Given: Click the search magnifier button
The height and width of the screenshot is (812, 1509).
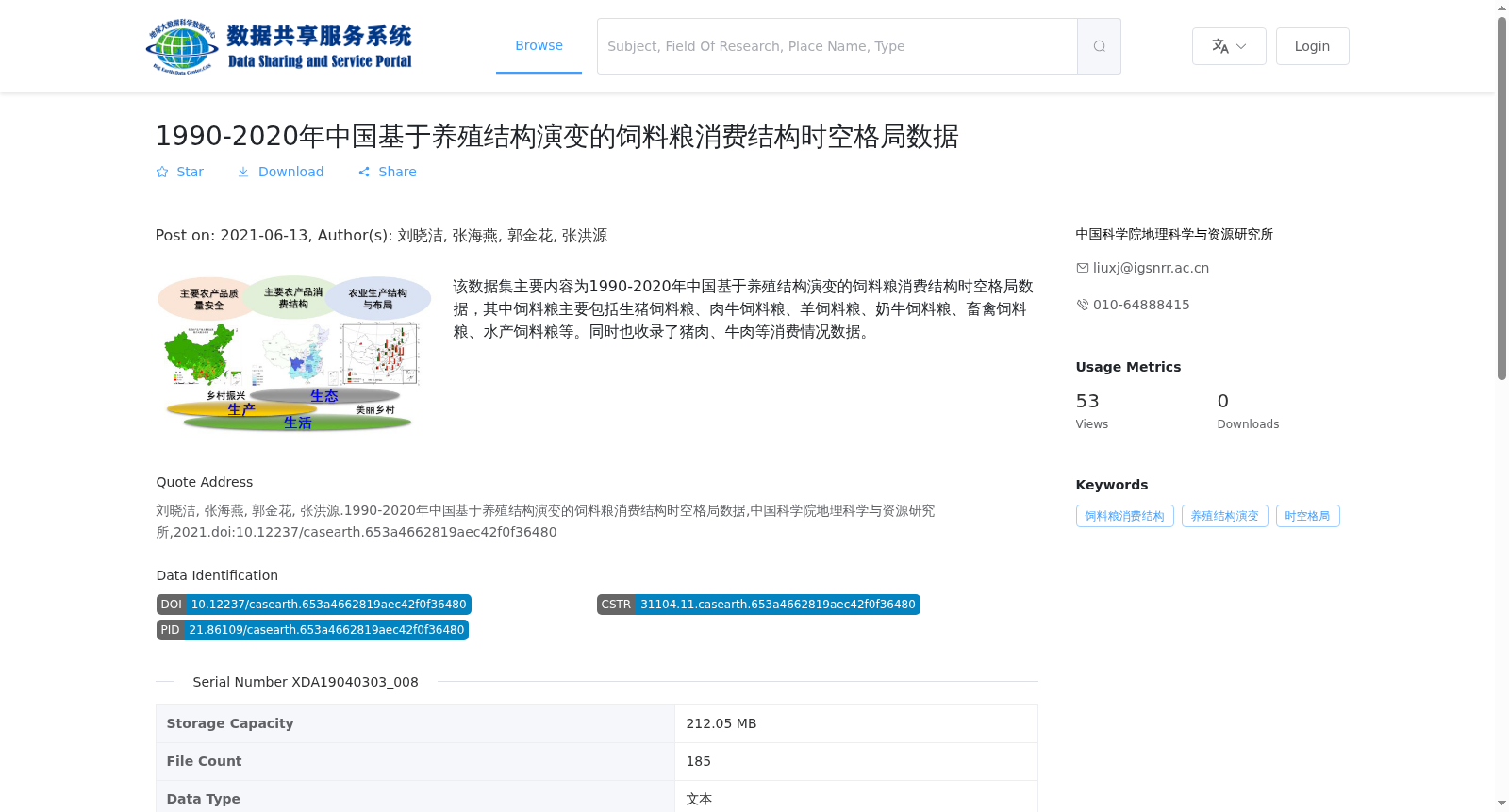Looking at the screenshot, I should point(1099,46).
